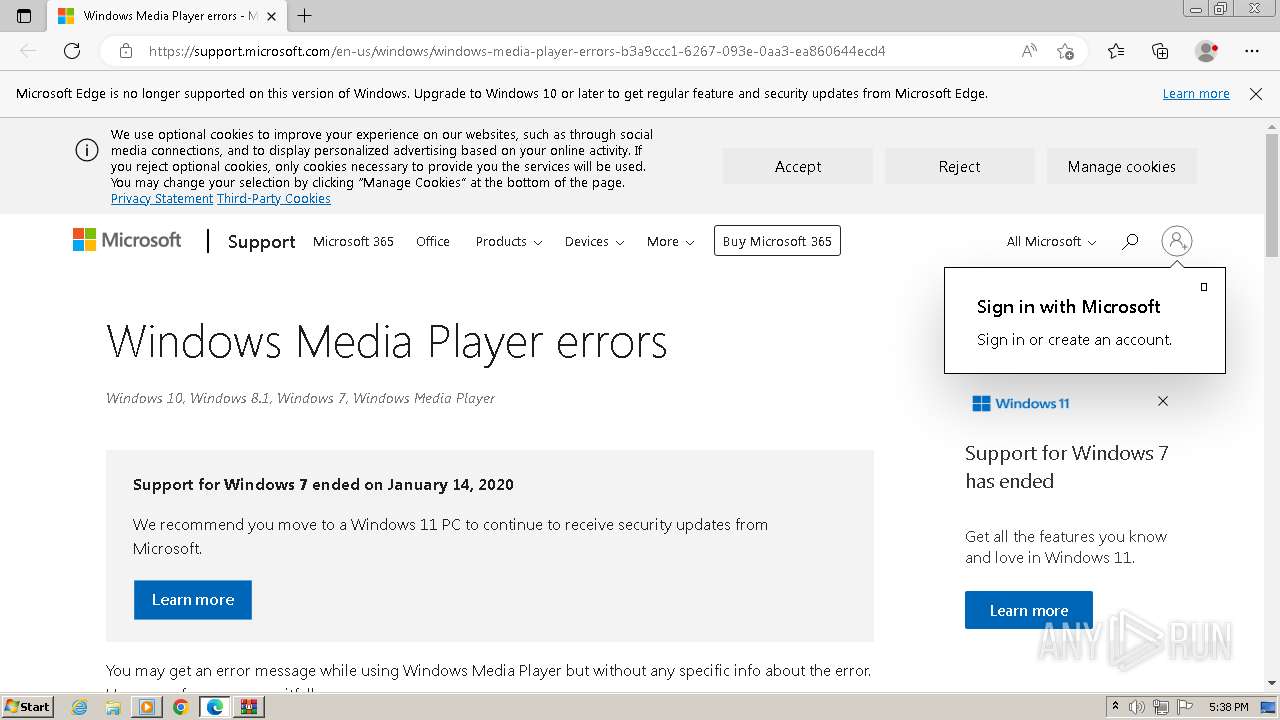The image size is (1280, 720).
Task: Add page to favorites star icon
Action: click(1065, 51)
